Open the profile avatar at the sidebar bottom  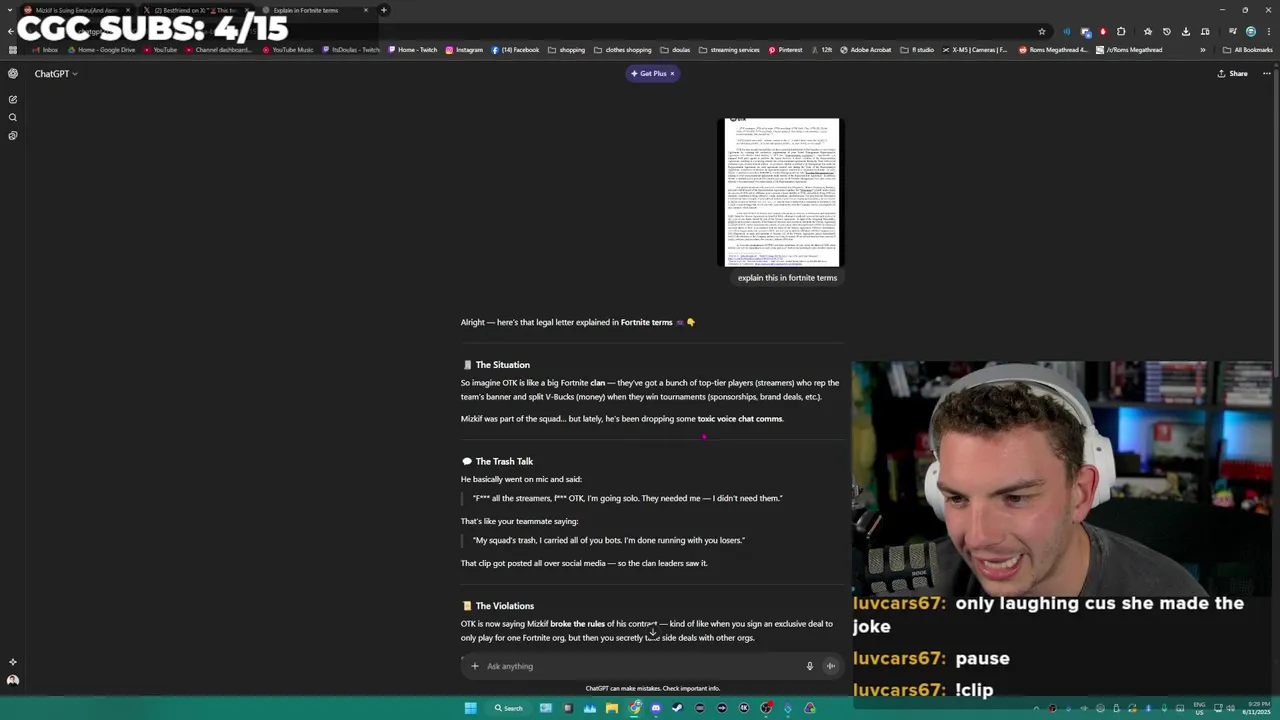pyautogui.click(x=13, y=680)
